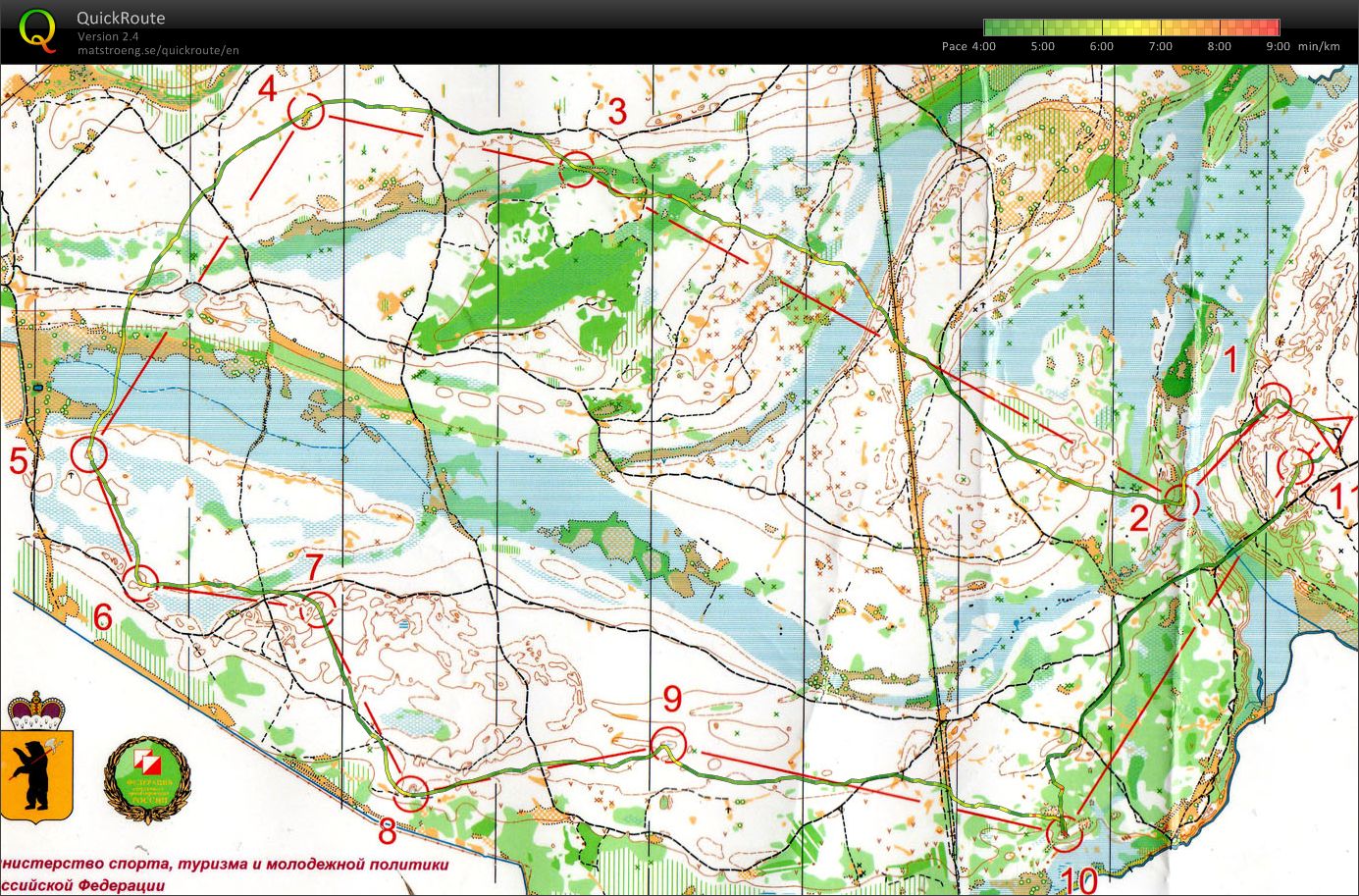The width and height of the screenshot is (1359, 896).
Task: Click the red Russian ministry text at bottom
Action: click(x=226, y=866)
